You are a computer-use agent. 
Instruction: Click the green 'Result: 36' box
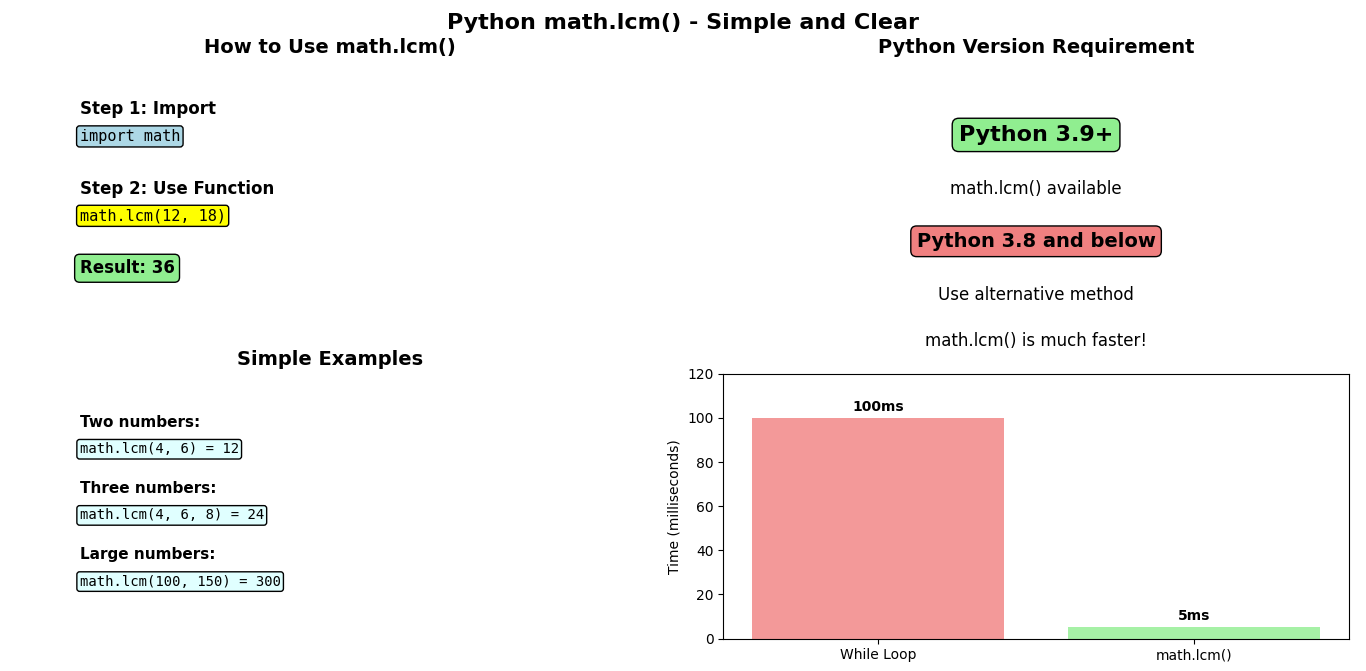pyautogui.click(x=127, y=268)
